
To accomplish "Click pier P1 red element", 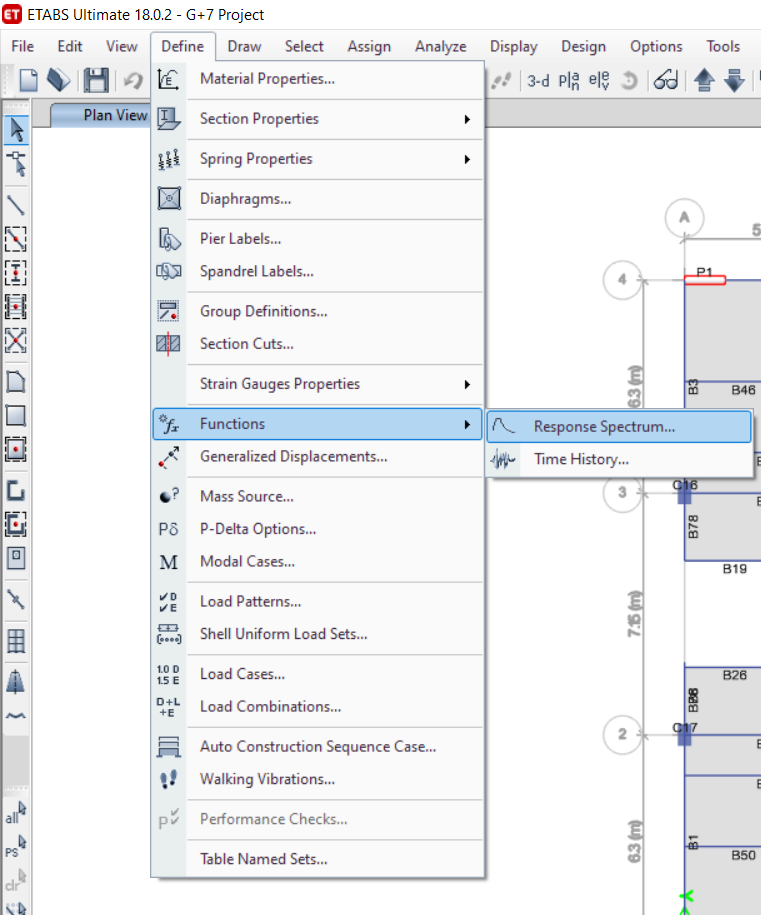I will [704, 280].
